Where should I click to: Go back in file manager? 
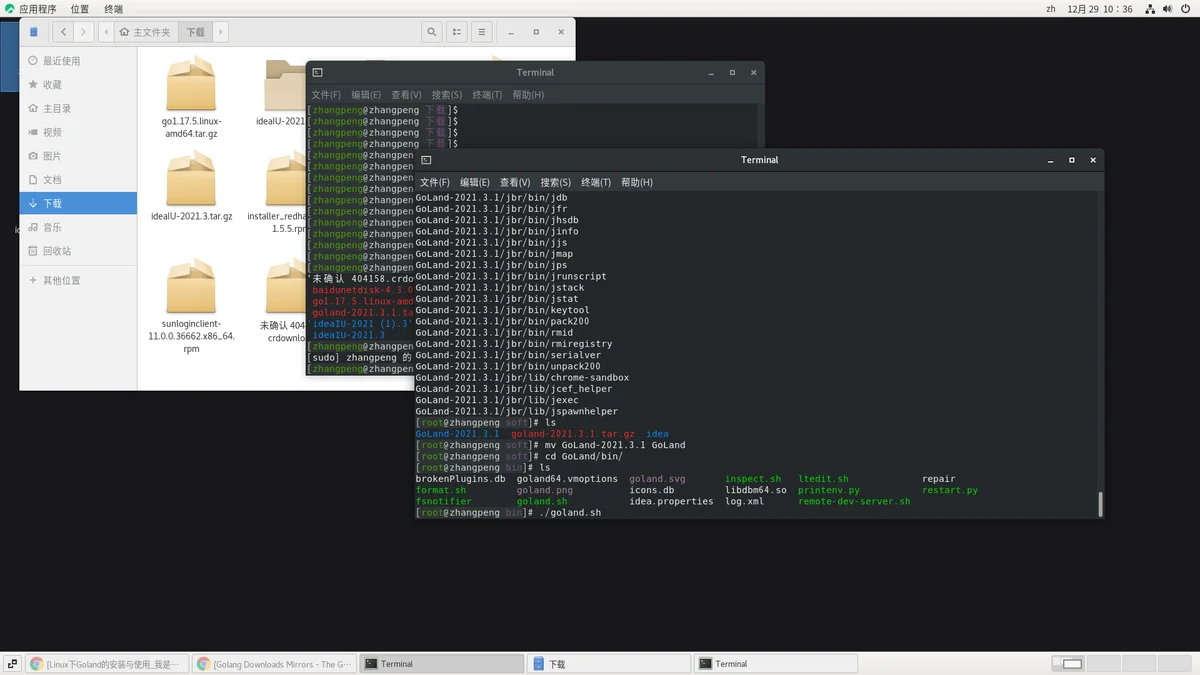pos(65,32)
